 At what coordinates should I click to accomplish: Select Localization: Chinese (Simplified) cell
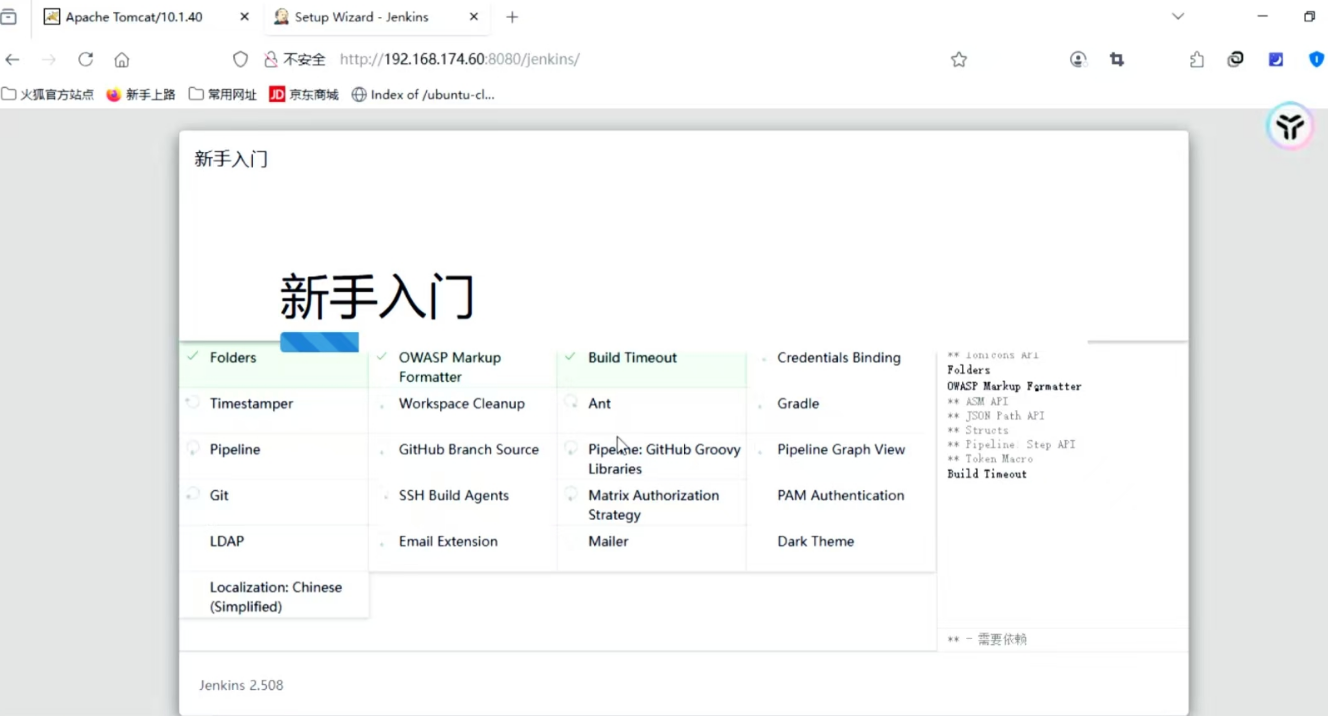click(274, 595)
